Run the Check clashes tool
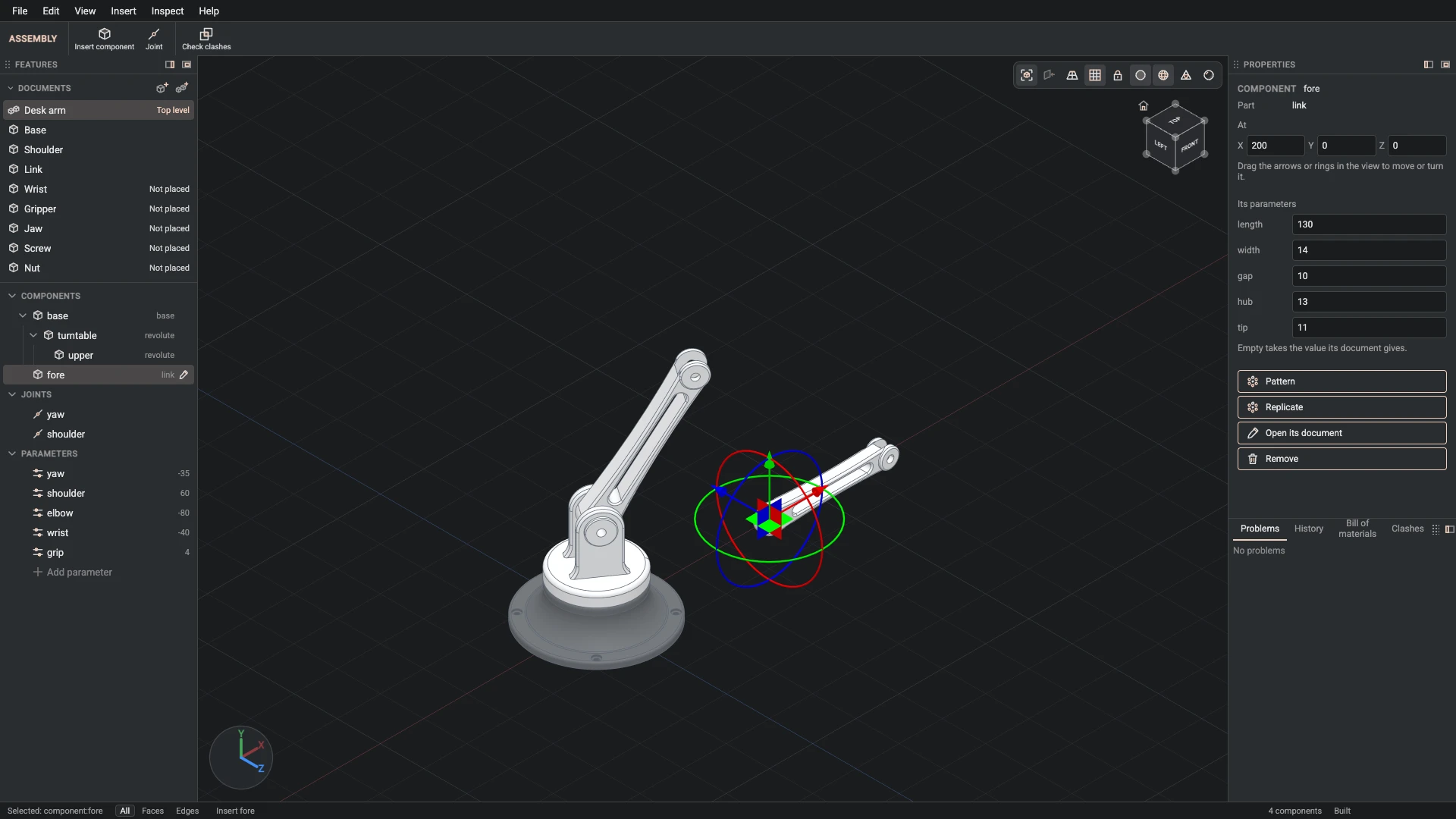The width and height of the screenshot is (1456, 819). click(x=206, y=39)
